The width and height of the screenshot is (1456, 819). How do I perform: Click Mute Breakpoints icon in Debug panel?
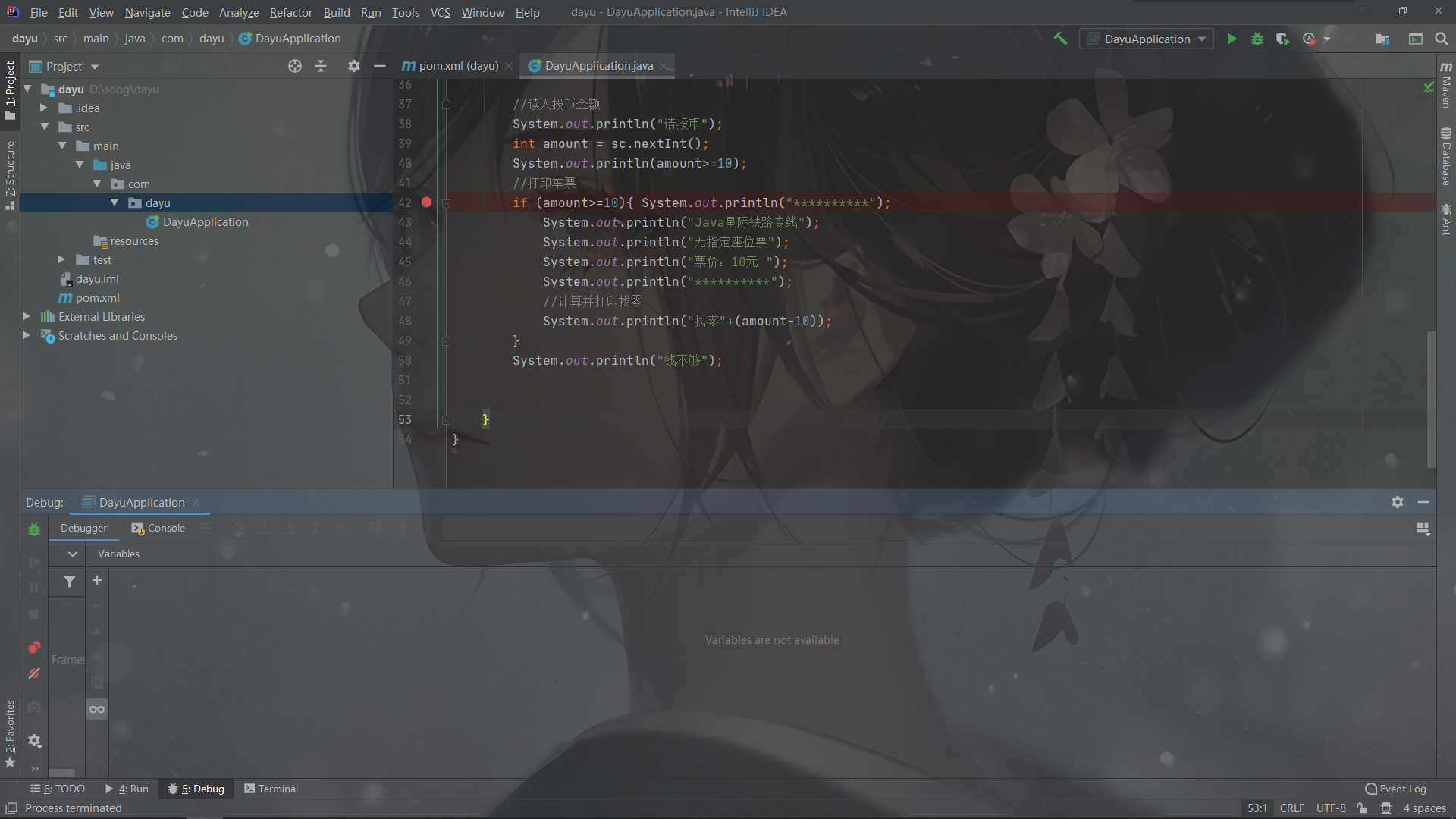pos(34,673)
